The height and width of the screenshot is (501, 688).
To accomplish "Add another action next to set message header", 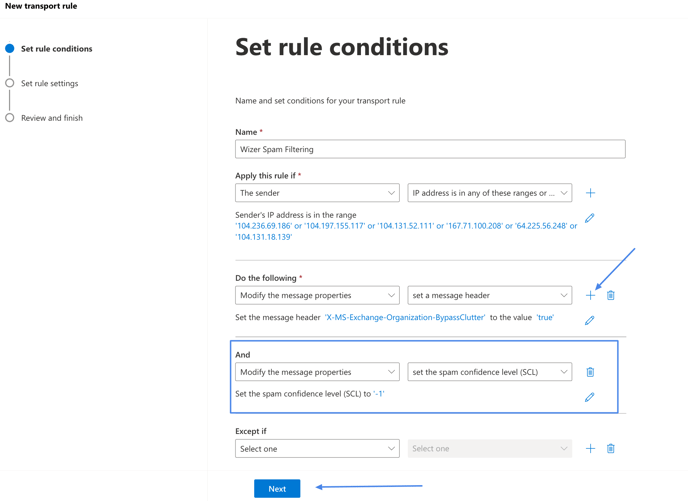I will click(590, 295).
